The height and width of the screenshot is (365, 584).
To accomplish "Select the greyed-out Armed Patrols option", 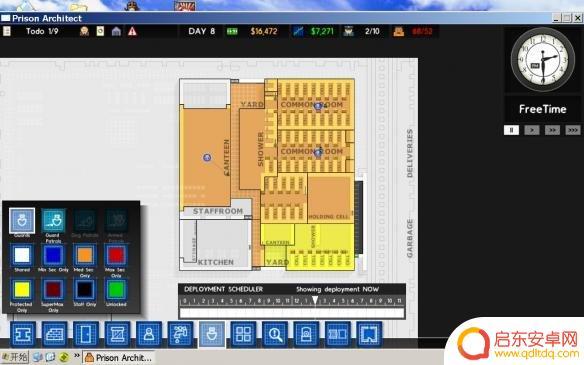I will pyautogui.click(x=116, y=220).
